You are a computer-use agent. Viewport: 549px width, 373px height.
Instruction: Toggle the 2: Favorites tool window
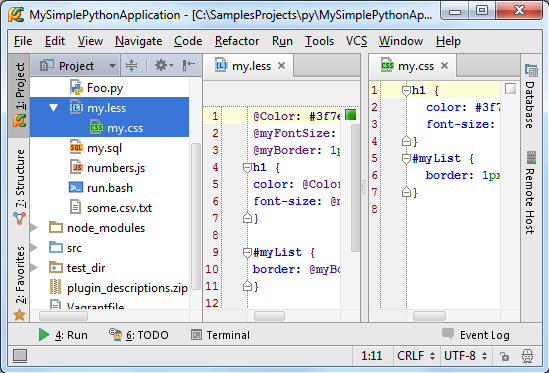20,283
